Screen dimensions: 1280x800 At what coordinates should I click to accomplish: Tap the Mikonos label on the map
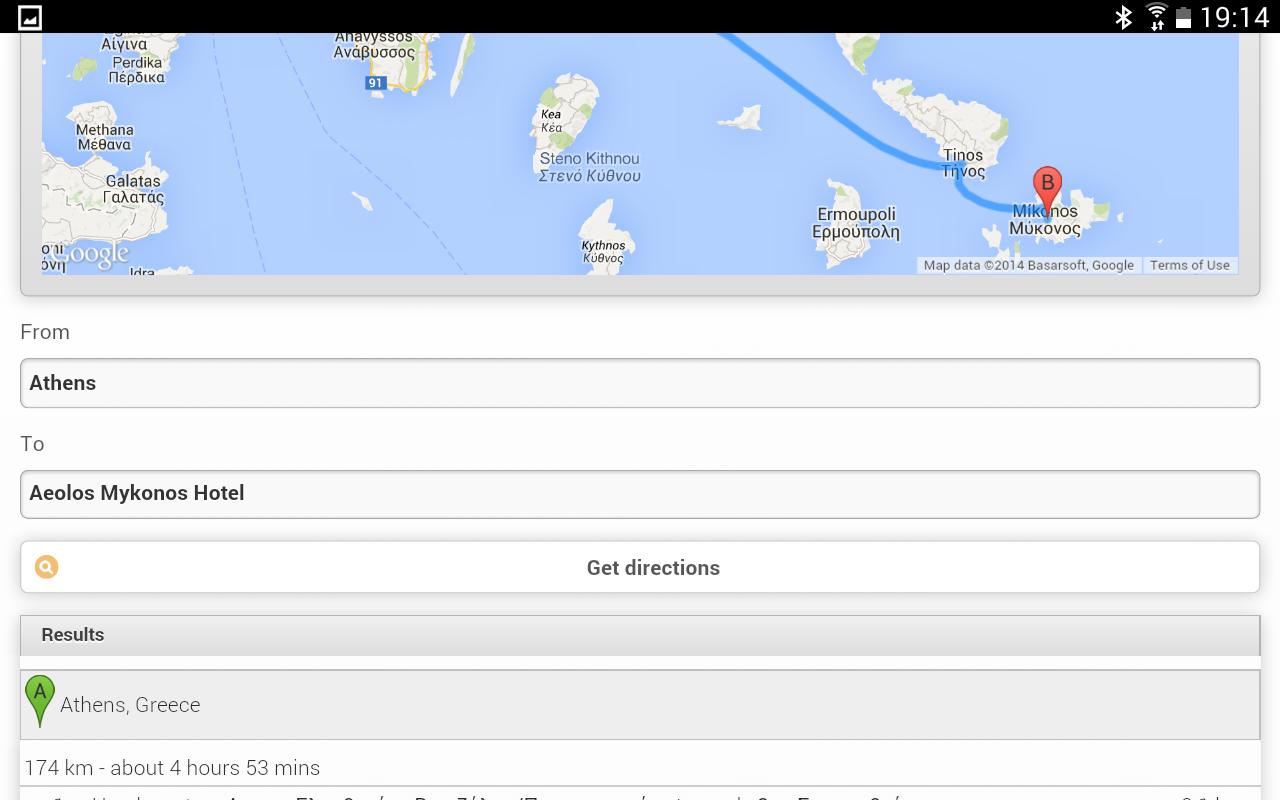1045,220
